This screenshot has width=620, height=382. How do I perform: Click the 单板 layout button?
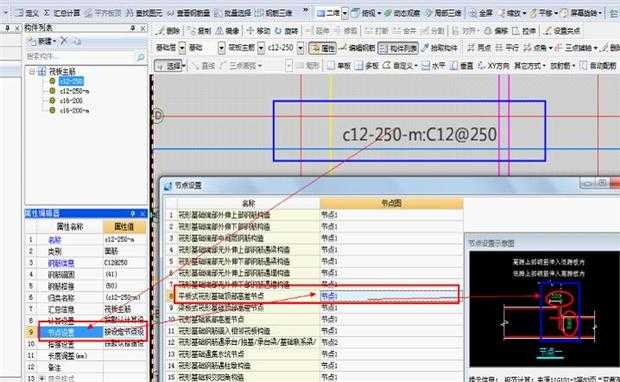tap(339, 66)
